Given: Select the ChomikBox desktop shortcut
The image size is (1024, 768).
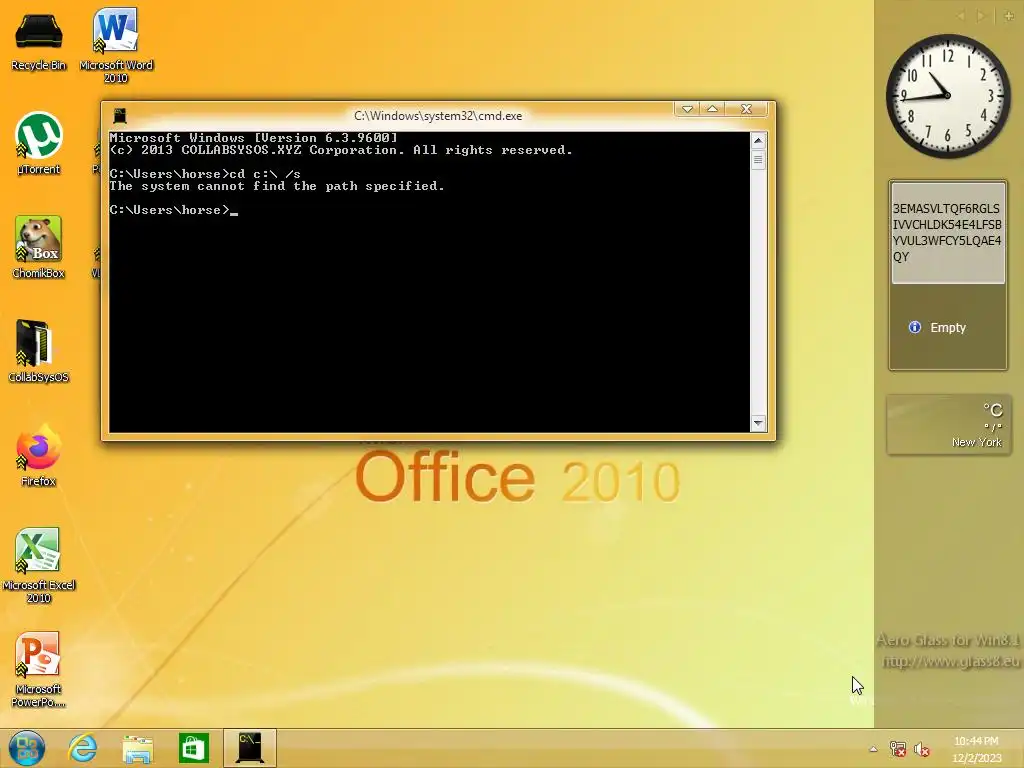Looking at the screenshot, I should [39, 248].
